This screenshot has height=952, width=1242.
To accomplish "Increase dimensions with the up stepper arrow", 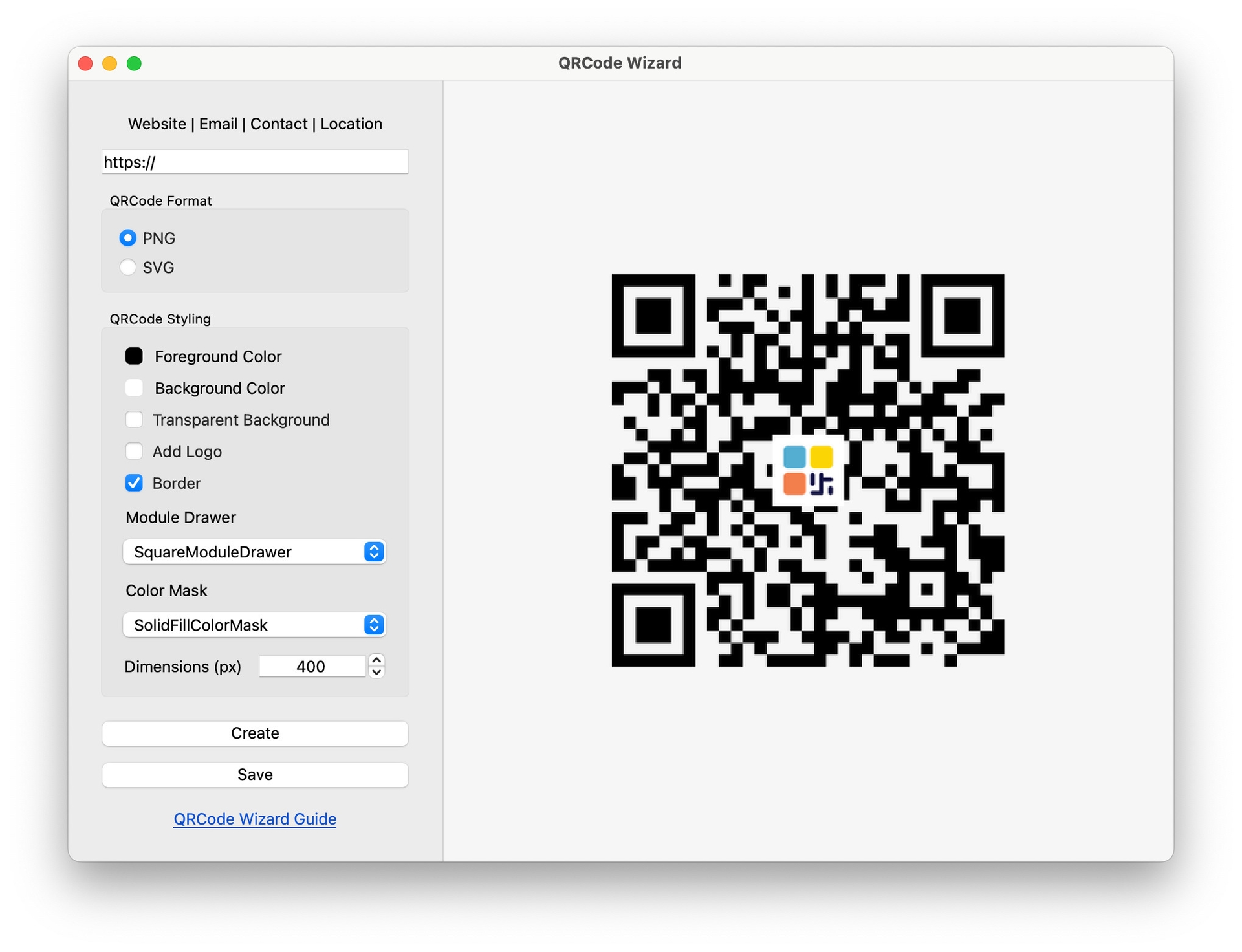I will click(376, 660).
